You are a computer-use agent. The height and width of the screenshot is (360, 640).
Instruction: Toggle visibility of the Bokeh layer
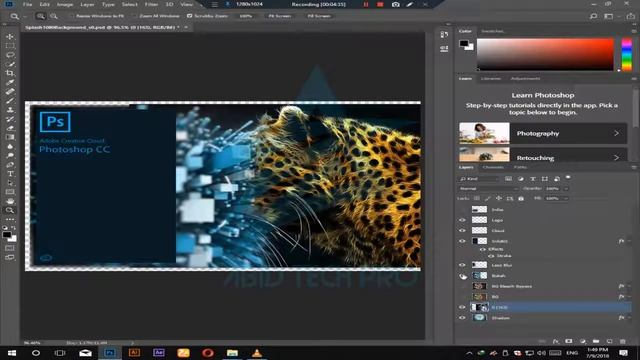click(x=462, y=276)
